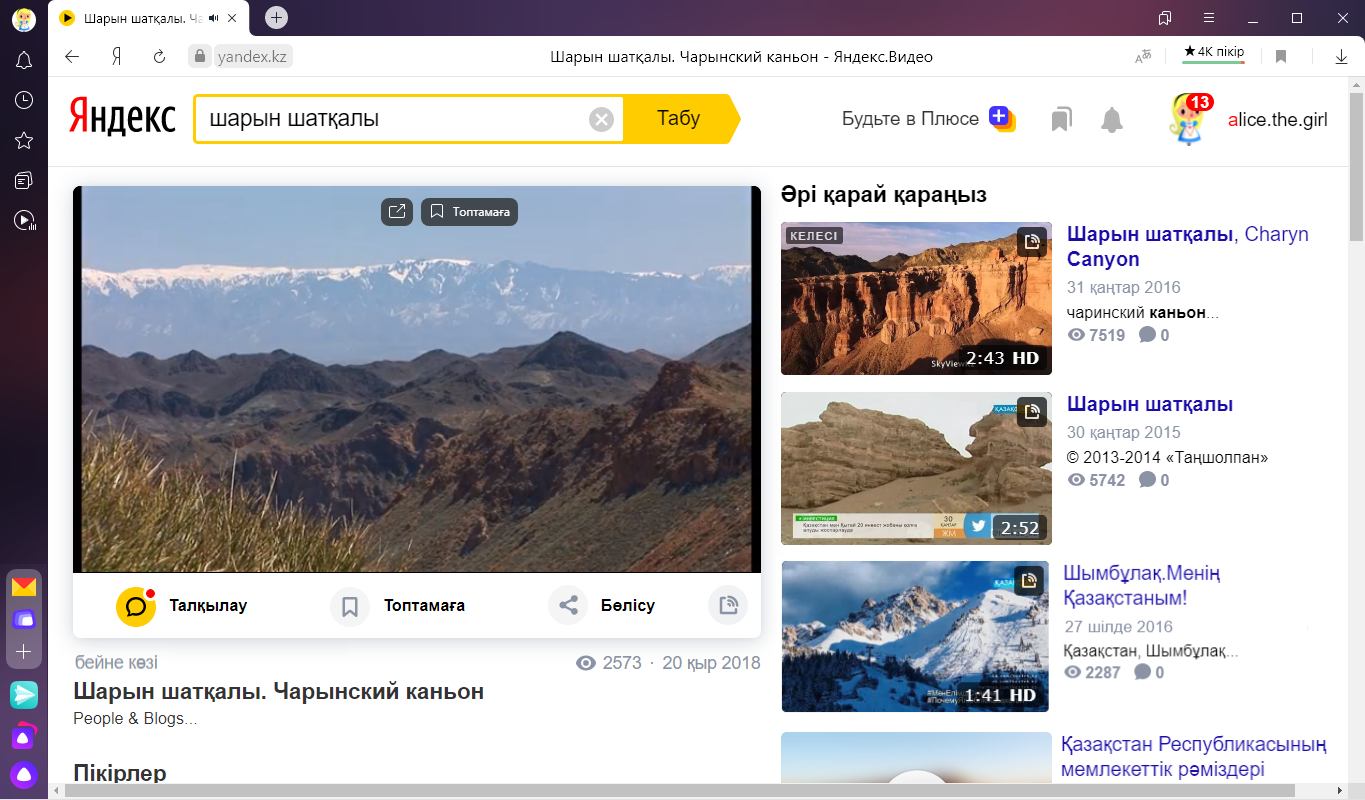Viewport: 1365px width, 800px height.
Task: Click the Табу search button
Action: (680, 118)
